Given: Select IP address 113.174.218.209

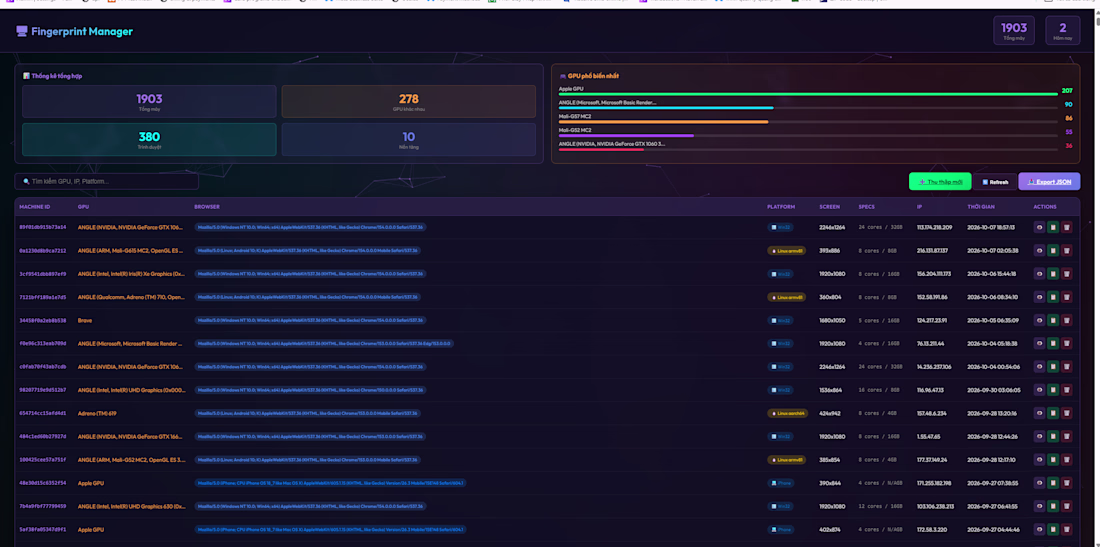Looking at the screenshot, I should (x=934, y=227).
